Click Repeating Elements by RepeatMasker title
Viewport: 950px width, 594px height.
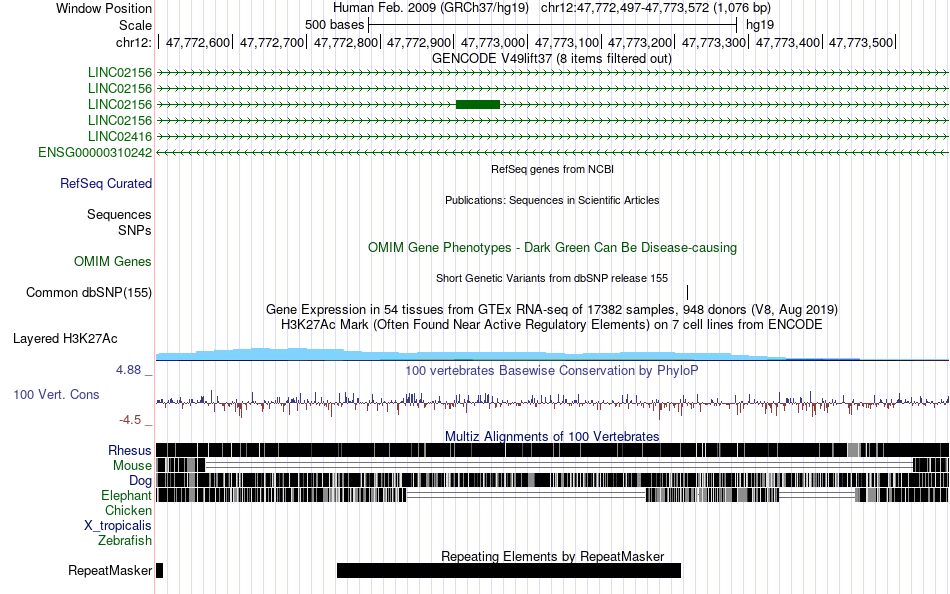[552, 556]
